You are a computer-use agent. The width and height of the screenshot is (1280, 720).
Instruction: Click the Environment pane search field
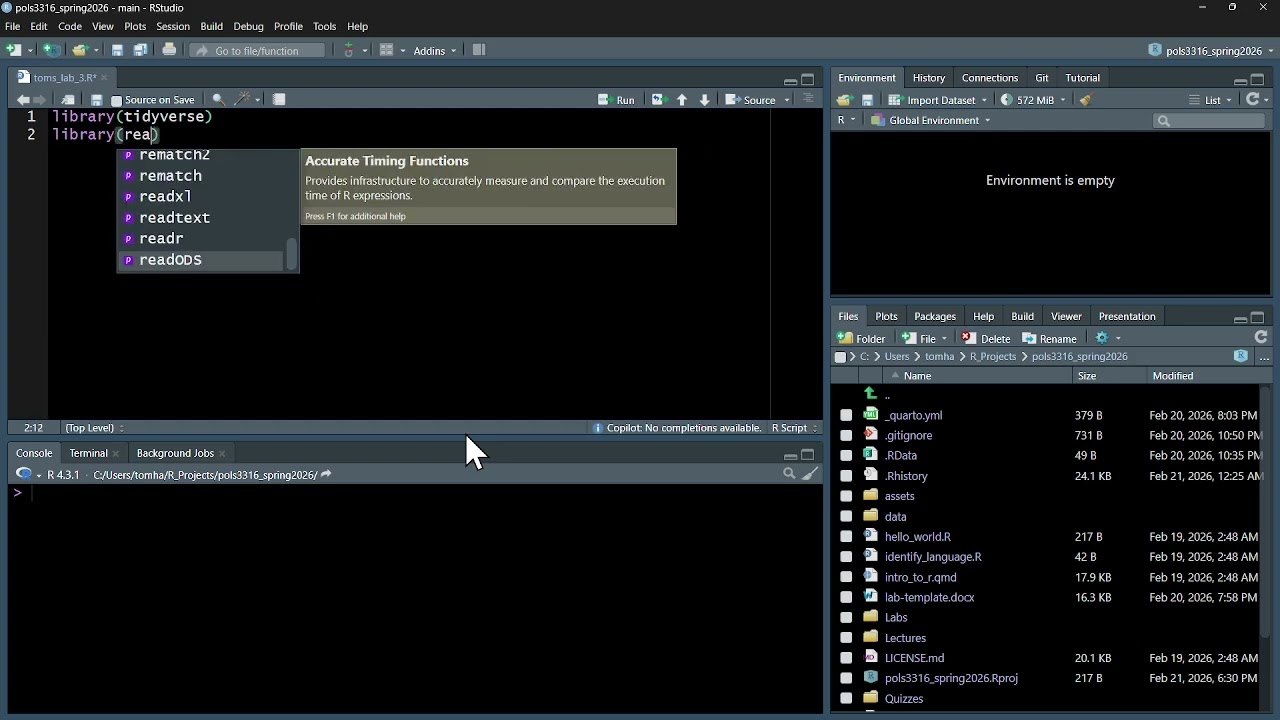pyautogui.click(x=1210, y=121)
